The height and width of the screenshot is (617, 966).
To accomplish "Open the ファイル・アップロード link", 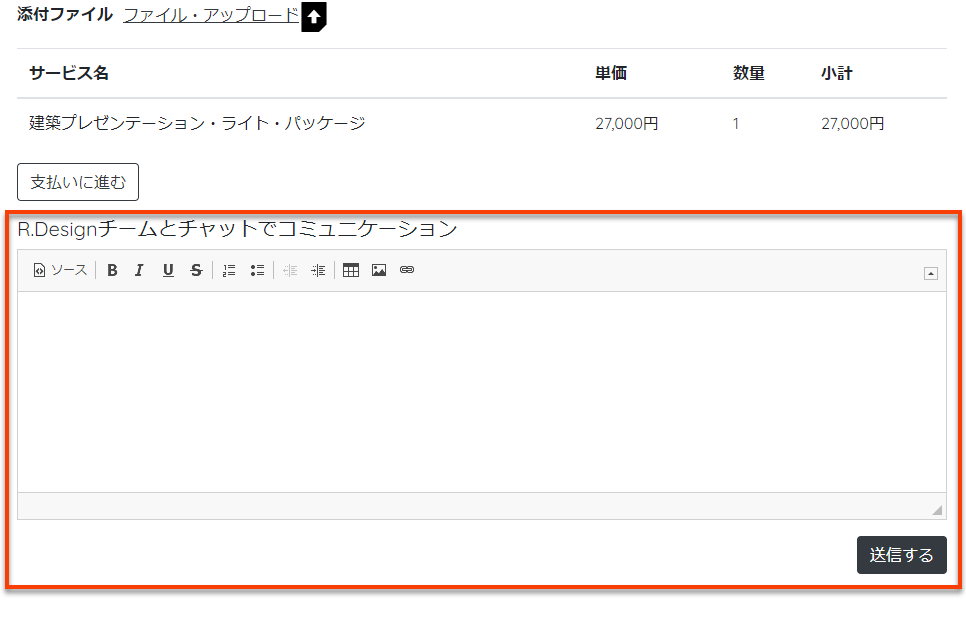I will 211,15.
